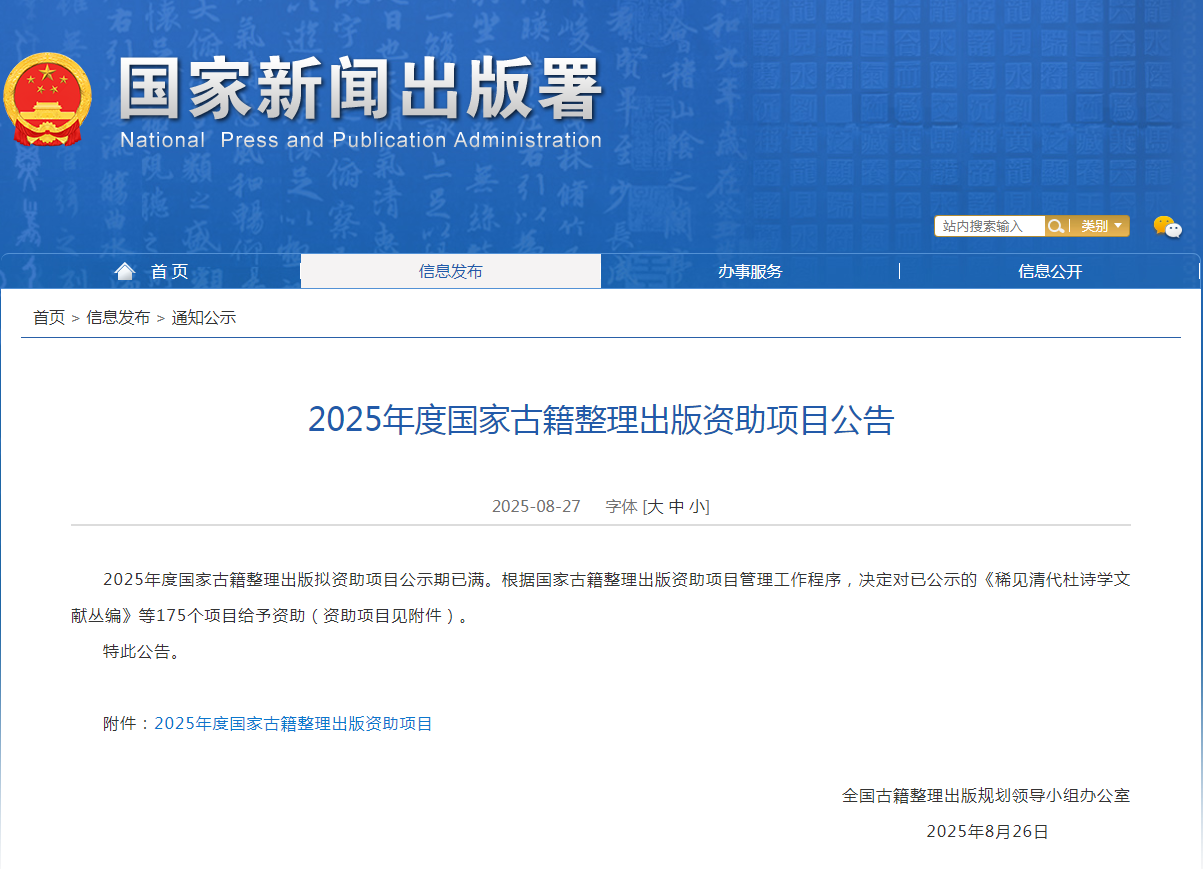Click the search magnifier icon
Screen dimensions: 1203x869
[1055, 226]
